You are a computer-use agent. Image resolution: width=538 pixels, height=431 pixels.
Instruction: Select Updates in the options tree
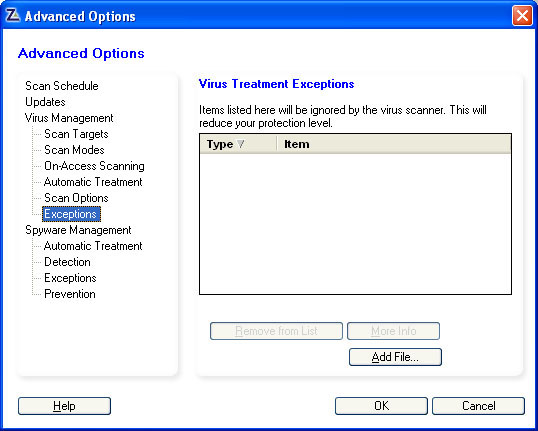pyautogui.click(x=45, y=102)
